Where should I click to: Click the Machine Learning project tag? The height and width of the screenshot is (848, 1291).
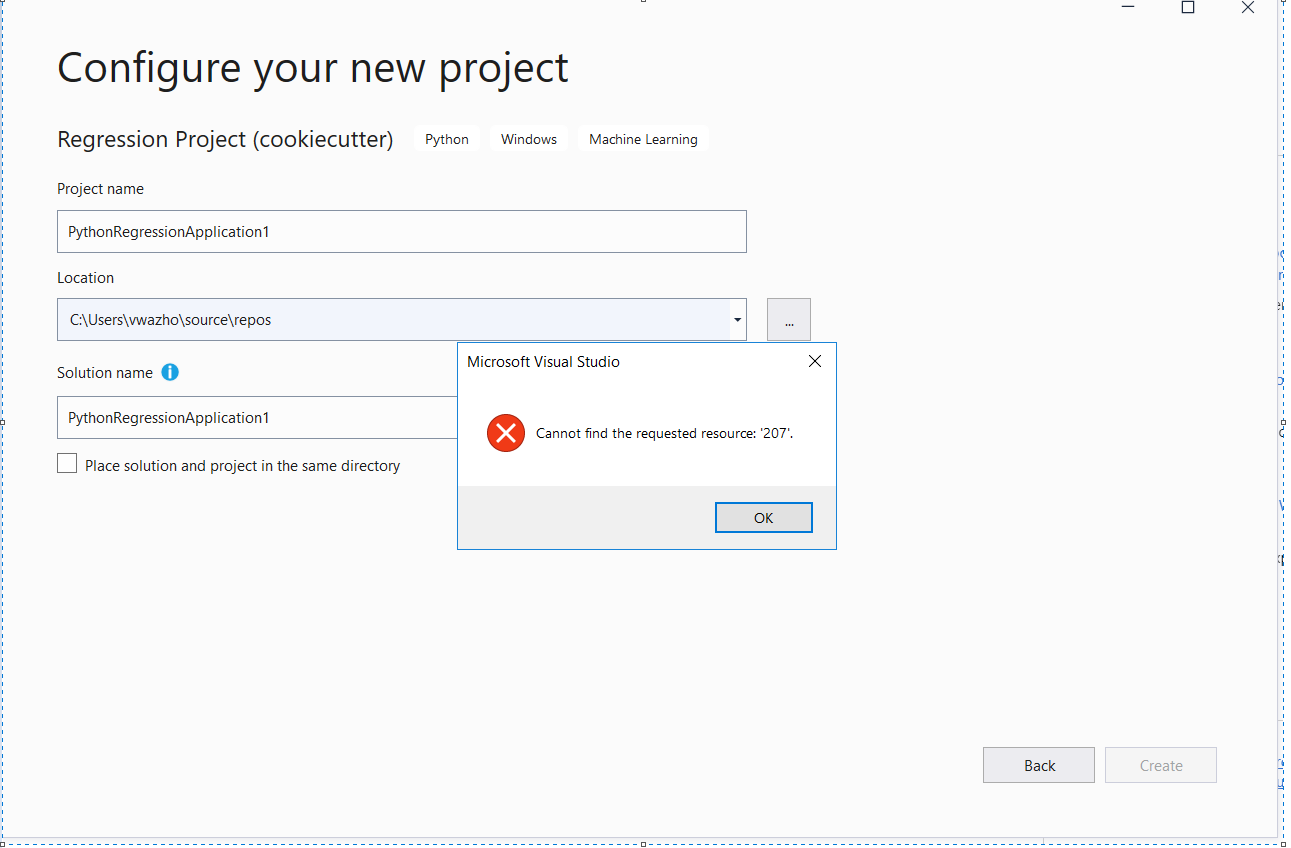(643, 139)
